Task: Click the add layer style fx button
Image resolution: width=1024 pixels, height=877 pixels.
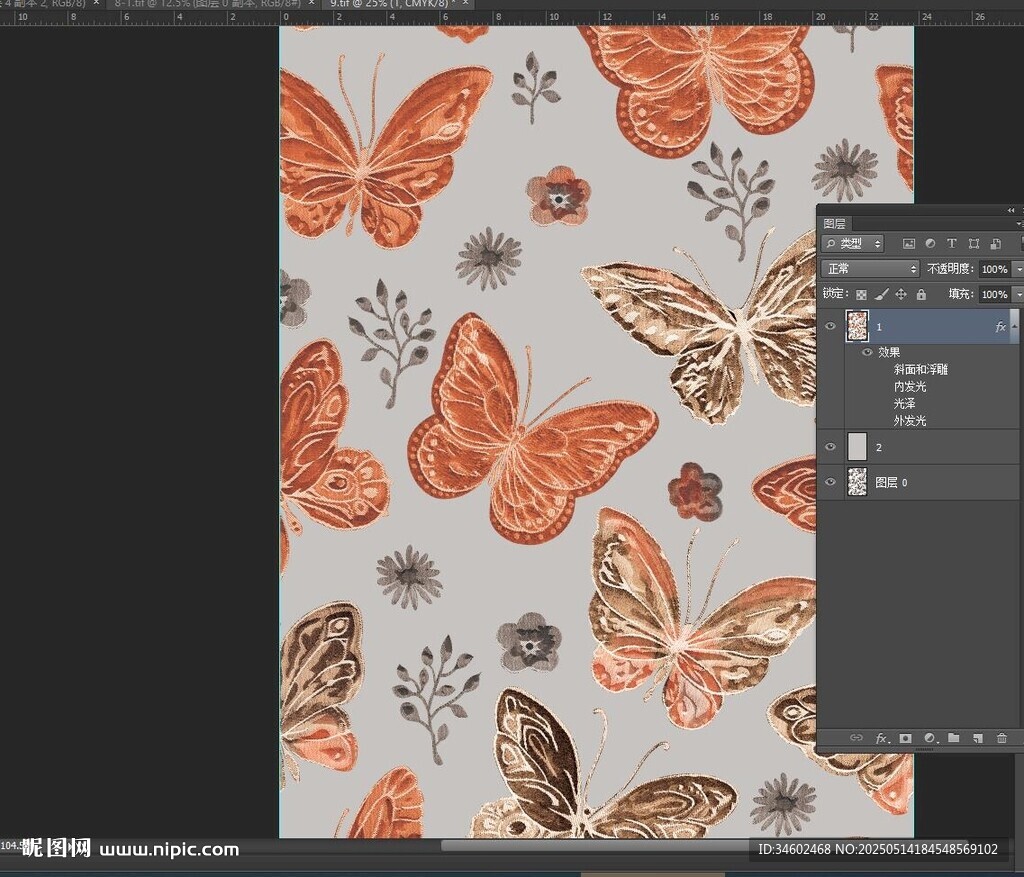Action: point(881,738)
